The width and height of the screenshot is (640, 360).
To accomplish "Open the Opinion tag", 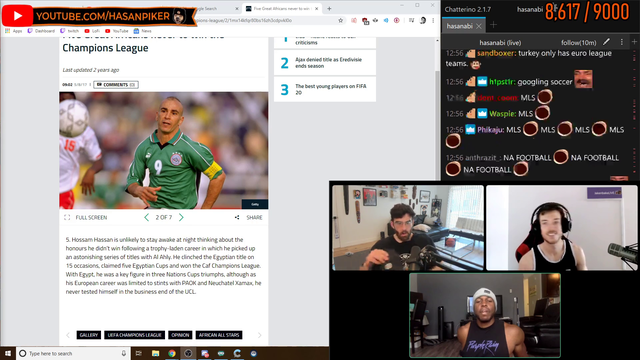I will 180,335.
